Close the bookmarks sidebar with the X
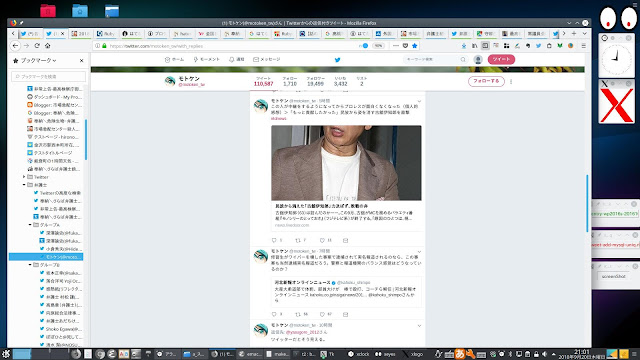640x360 pixels. (81, 60)
